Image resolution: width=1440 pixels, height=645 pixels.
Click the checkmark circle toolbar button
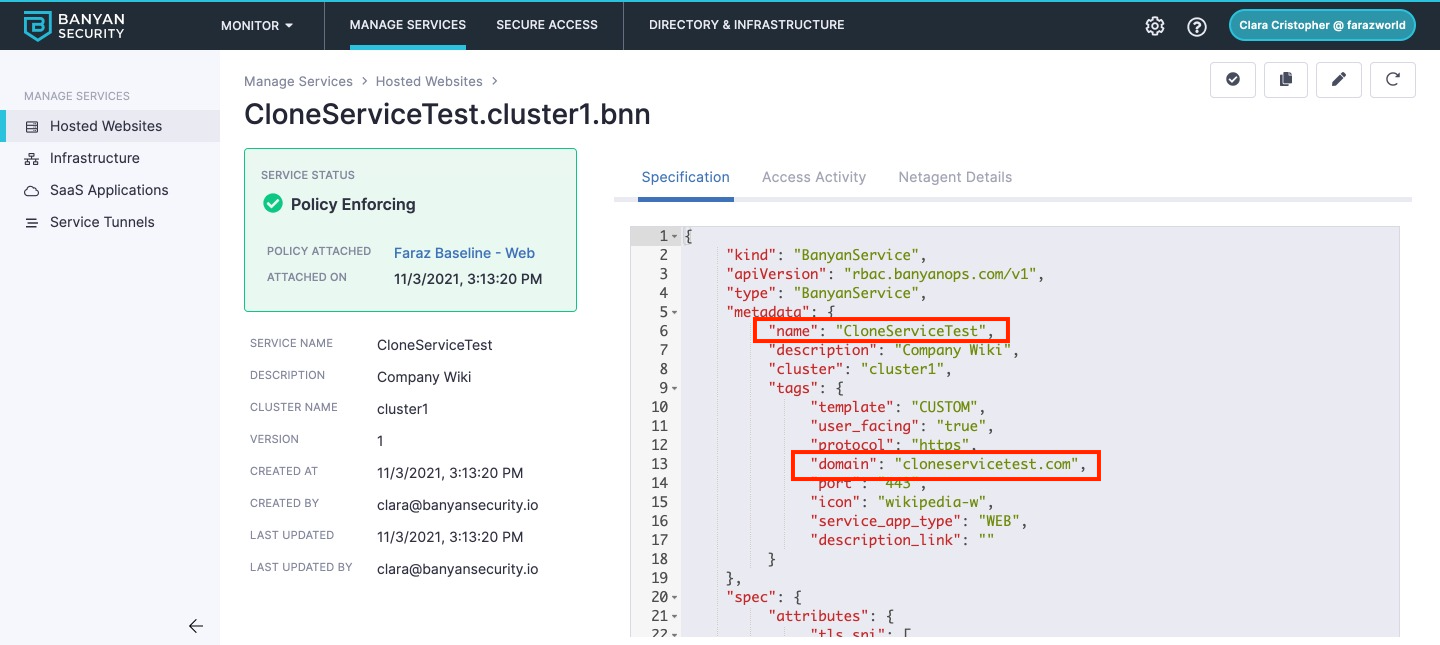[1233, 80]
